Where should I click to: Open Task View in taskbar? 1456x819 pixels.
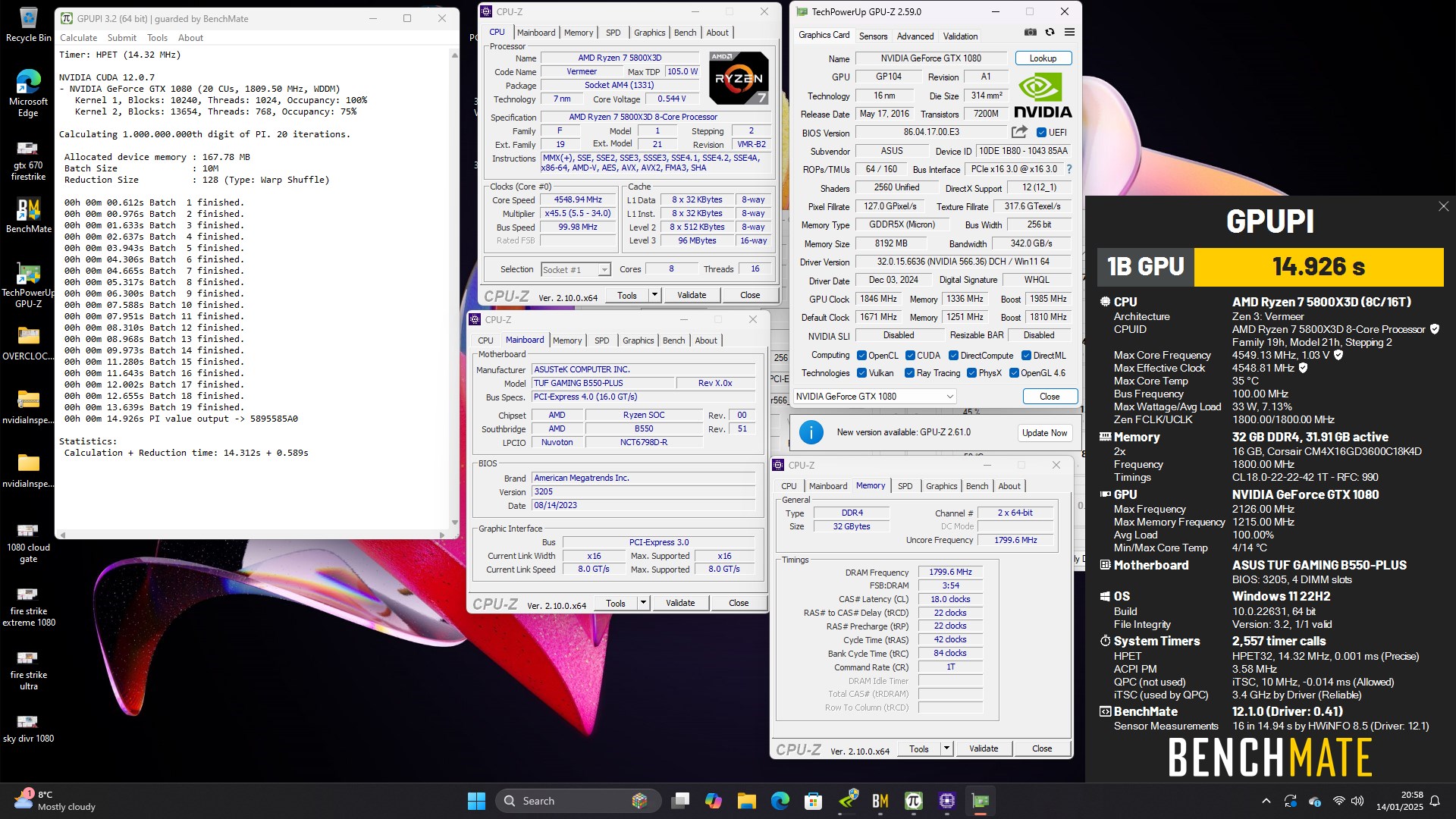click(681, 801)
